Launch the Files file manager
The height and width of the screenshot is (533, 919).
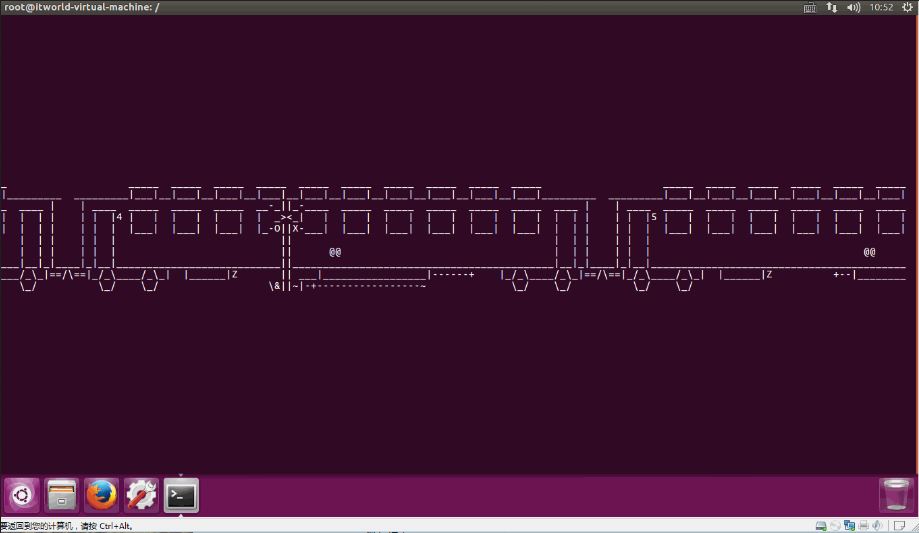(x=62, y=495)
